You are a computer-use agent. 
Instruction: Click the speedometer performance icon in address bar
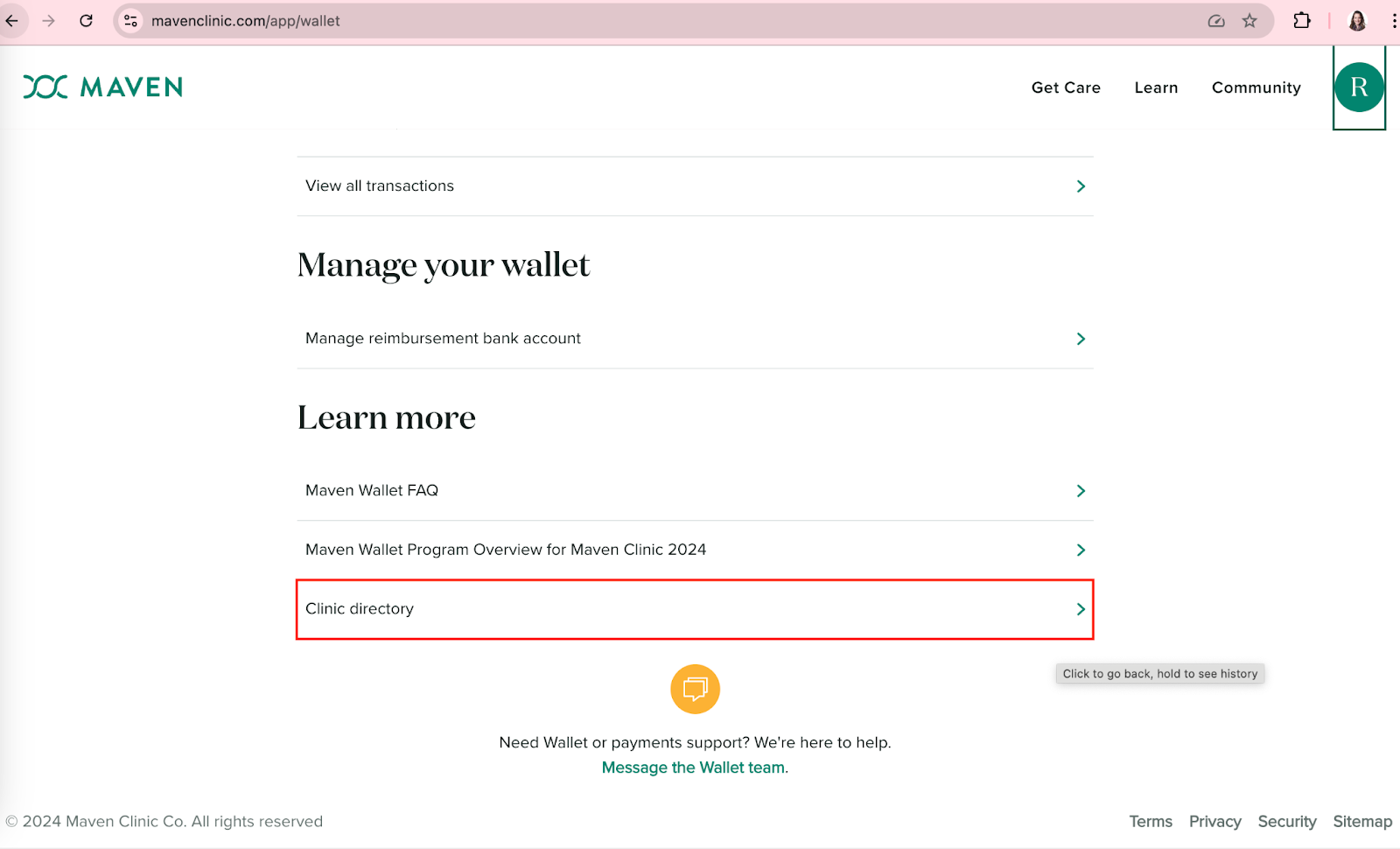pyautogui.click(x=1216, y=21)
